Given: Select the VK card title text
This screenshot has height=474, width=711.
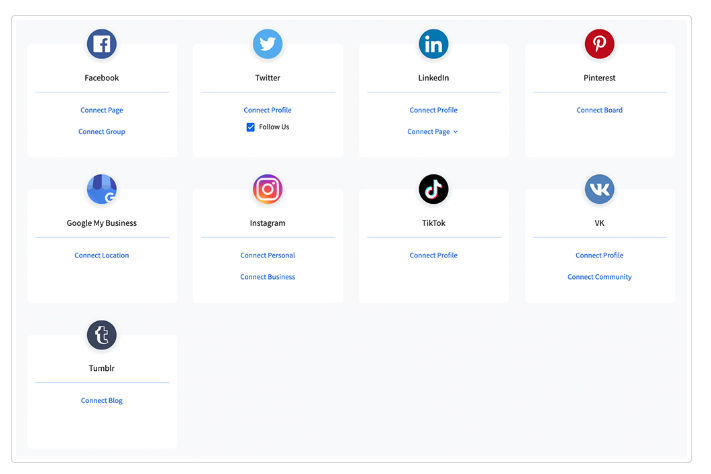Looking at the screenshot, I should pyautogui.click(x=599, y=223).
